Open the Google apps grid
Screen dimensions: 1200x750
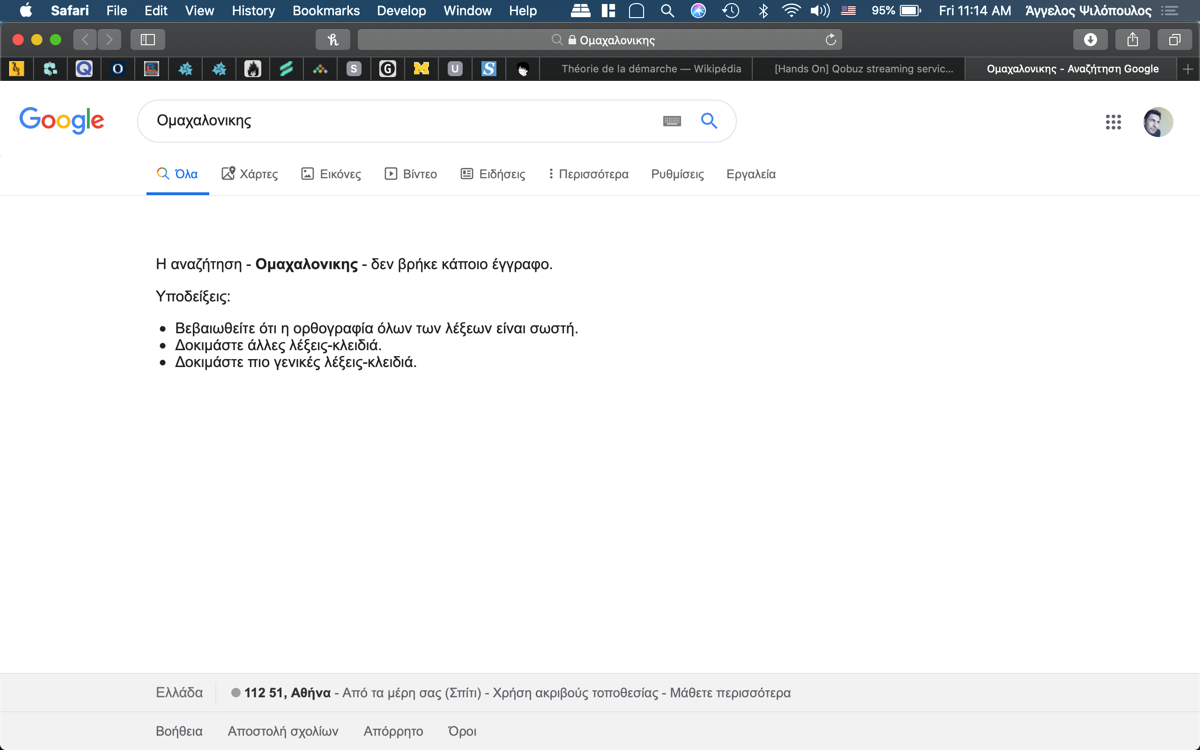[x=1113, y=121]
